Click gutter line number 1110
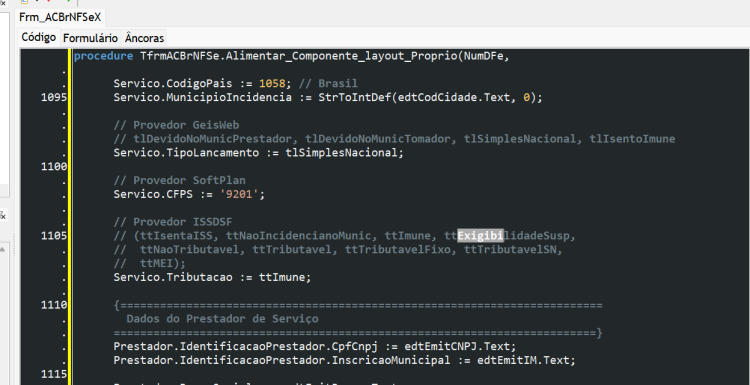 (x=54, y=305)
